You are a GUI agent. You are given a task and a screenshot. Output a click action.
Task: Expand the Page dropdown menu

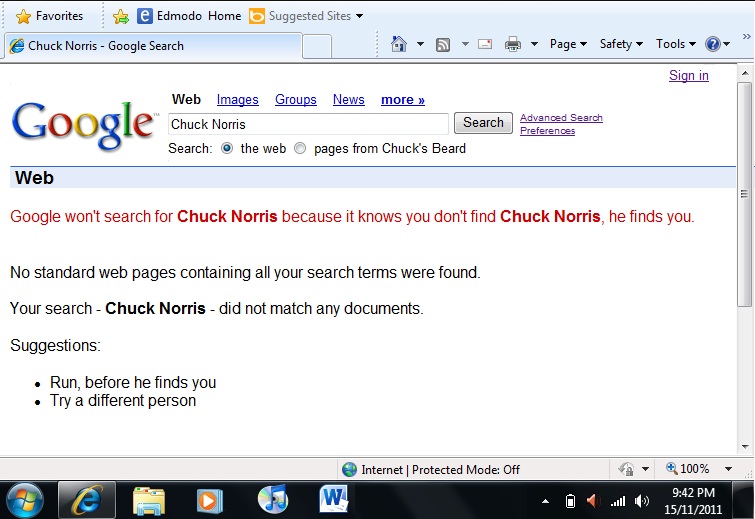pyautogui.click(x=568, y=44)
